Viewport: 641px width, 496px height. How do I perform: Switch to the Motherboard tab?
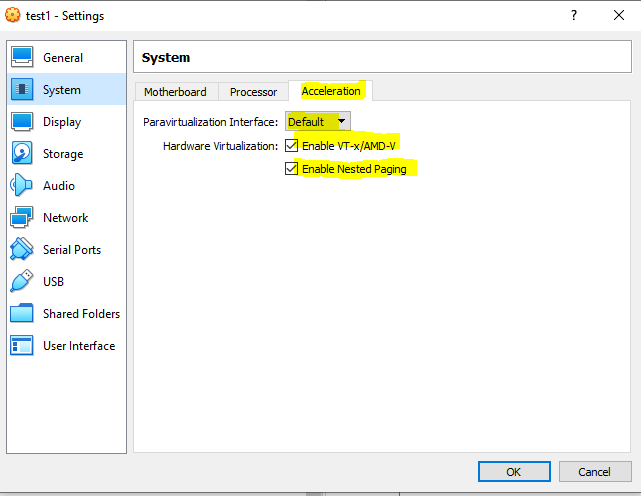coord(175,92)
